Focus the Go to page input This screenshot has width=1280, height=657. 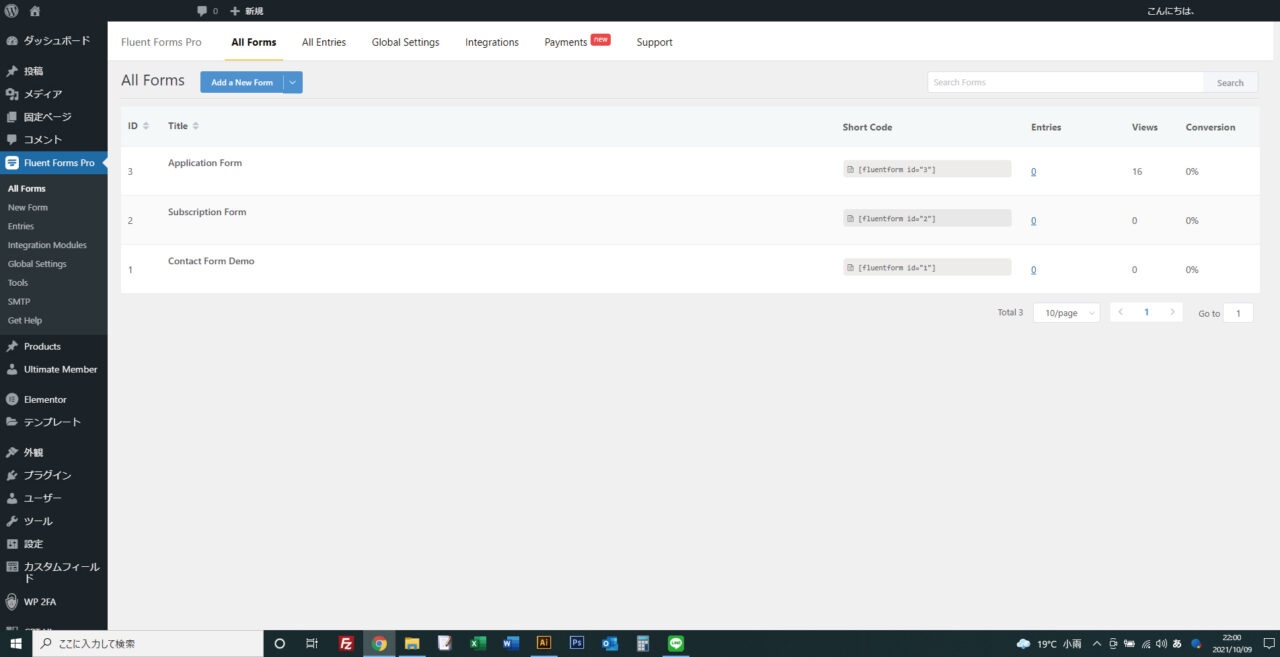[x=1238, y=313]
